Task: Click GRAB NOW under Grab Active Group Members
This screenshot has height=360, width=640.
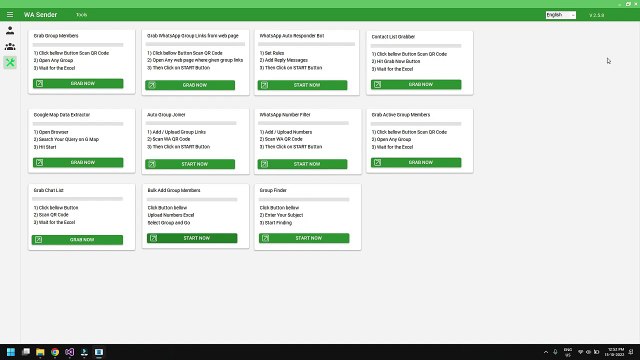Action: (416, 162)
